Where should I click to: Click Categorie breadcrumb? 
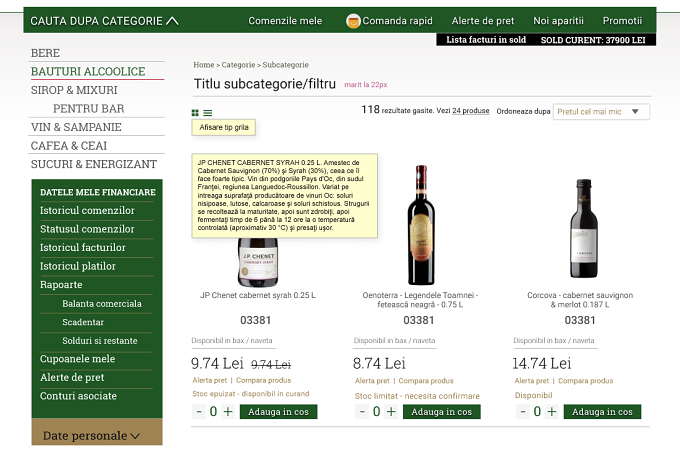[x=238, y=65]
